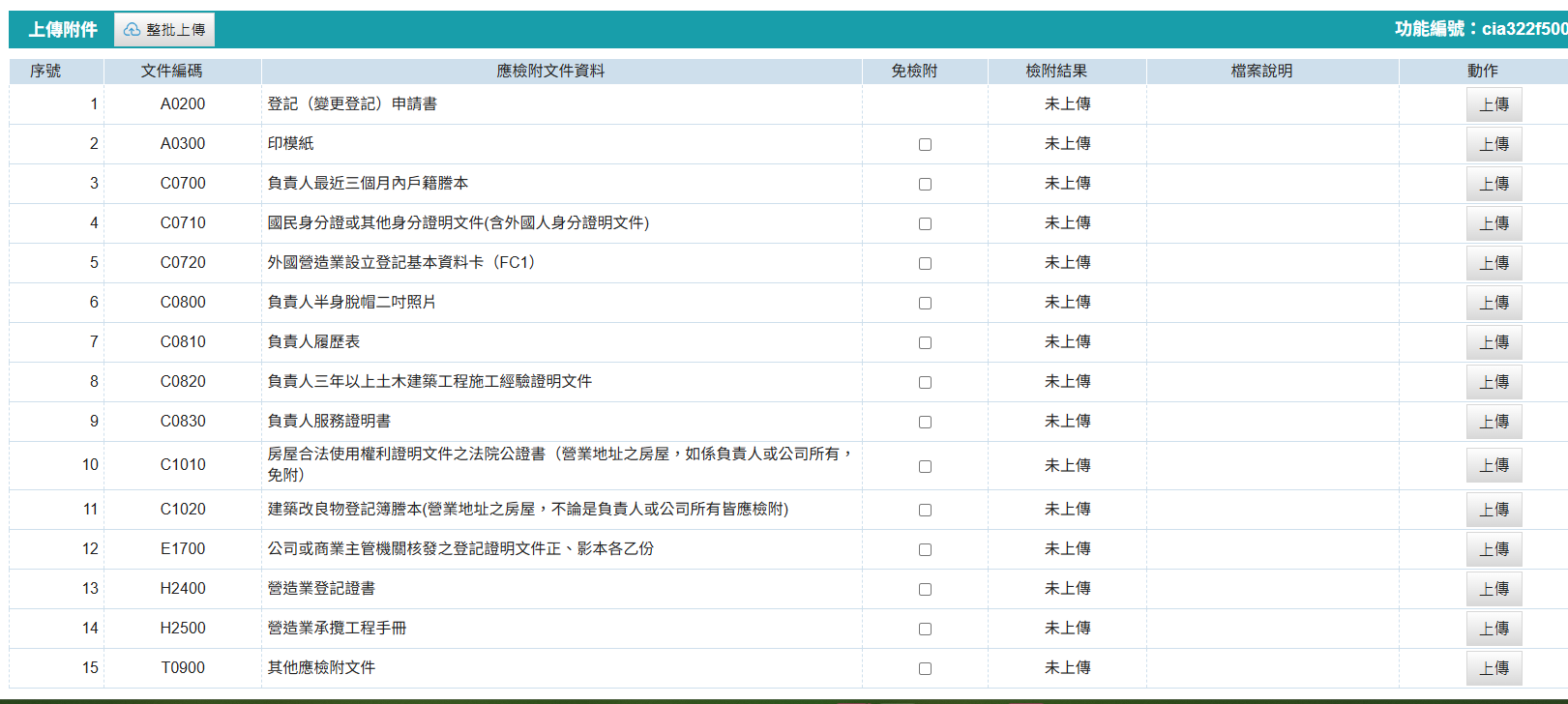The image size is (1568, 704).
Task: Click the 文件編碼 column header
Action: (x=171, y=72)
